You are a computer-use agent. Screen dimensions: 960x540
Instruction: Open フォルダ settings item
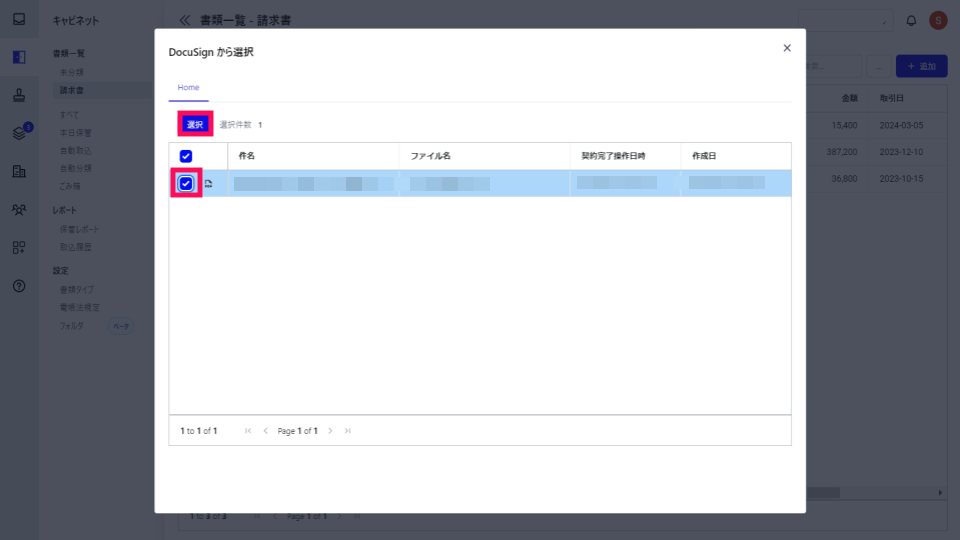pos(71,326)
